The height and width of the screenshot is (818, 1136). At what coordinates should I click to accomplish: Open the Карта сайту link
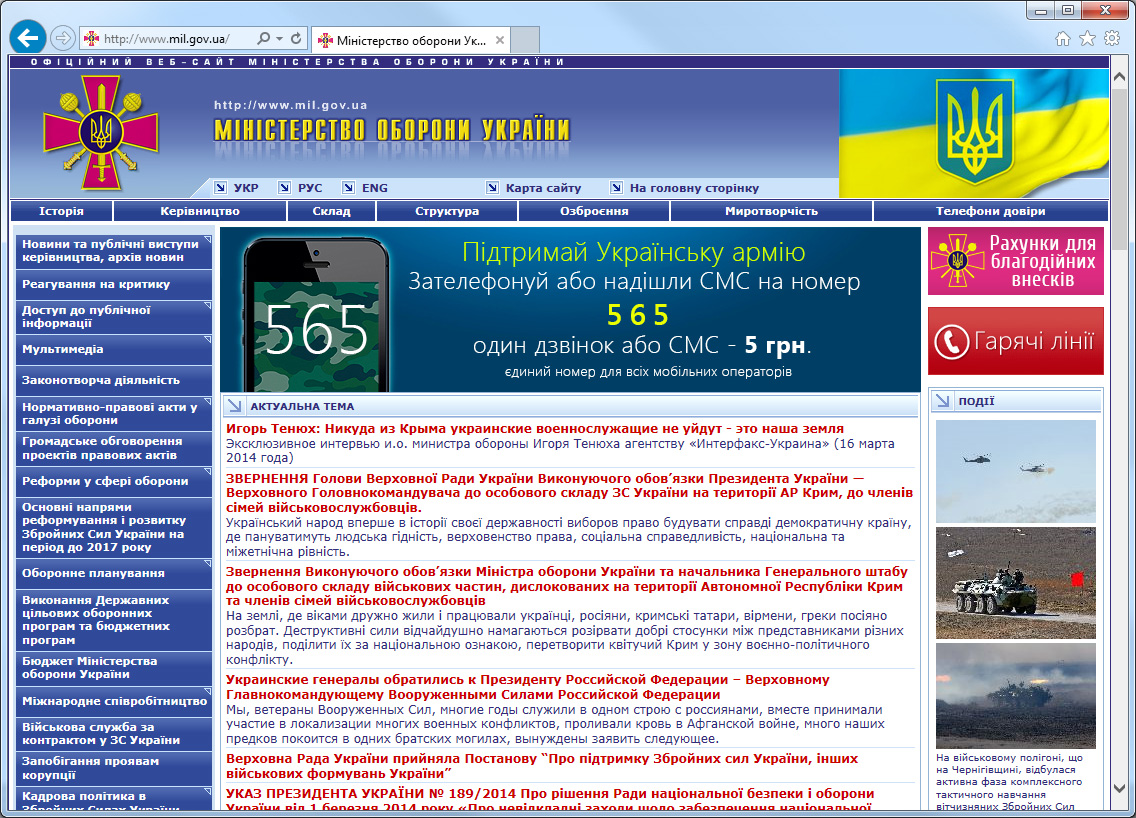(543, 188)
